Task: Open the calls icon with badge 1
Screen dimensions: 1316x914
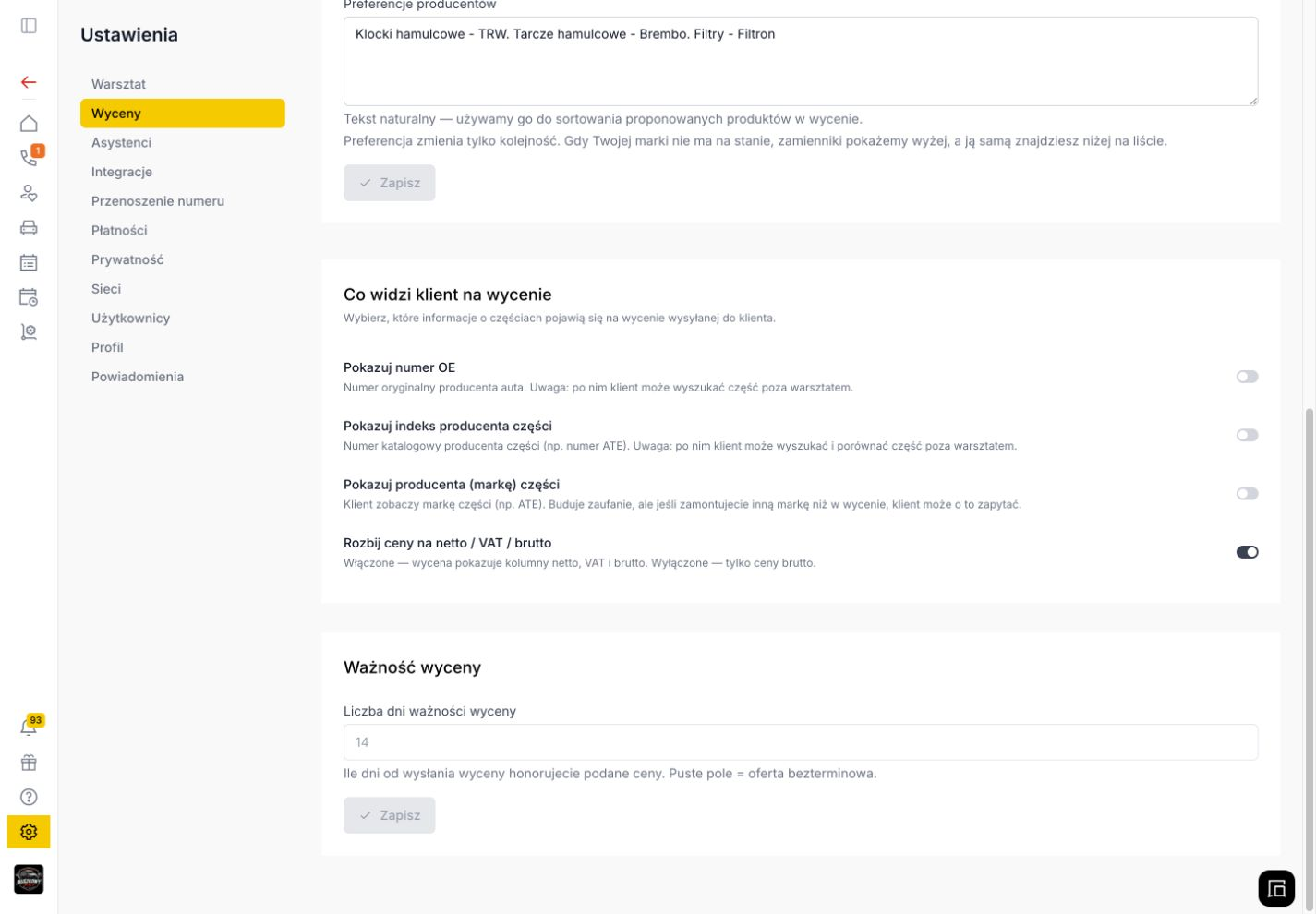Action: click(x=29, y=158)
